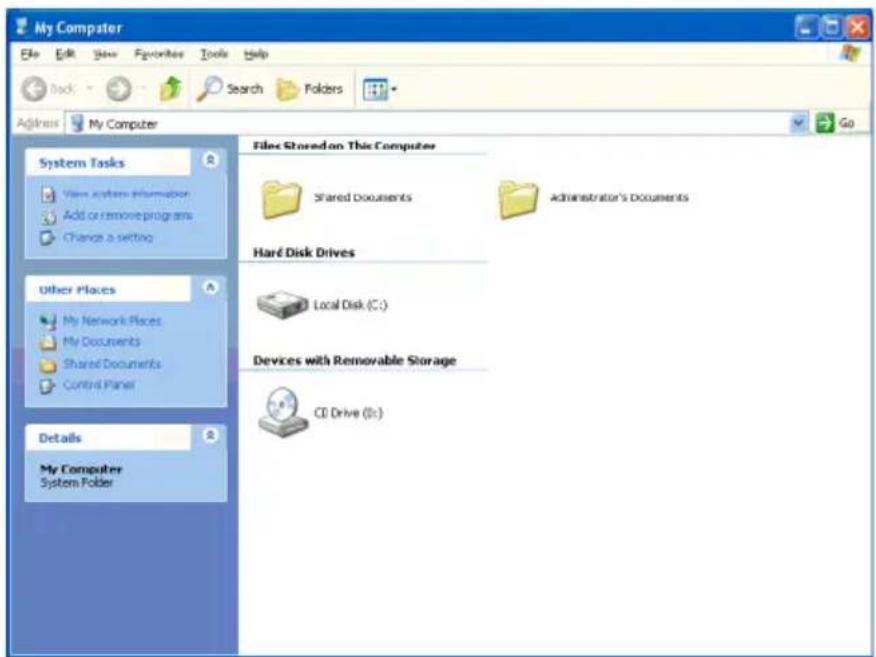Click the Administrator's Documents label
This screenshot has width=876, height=657.
pos(619,197)
